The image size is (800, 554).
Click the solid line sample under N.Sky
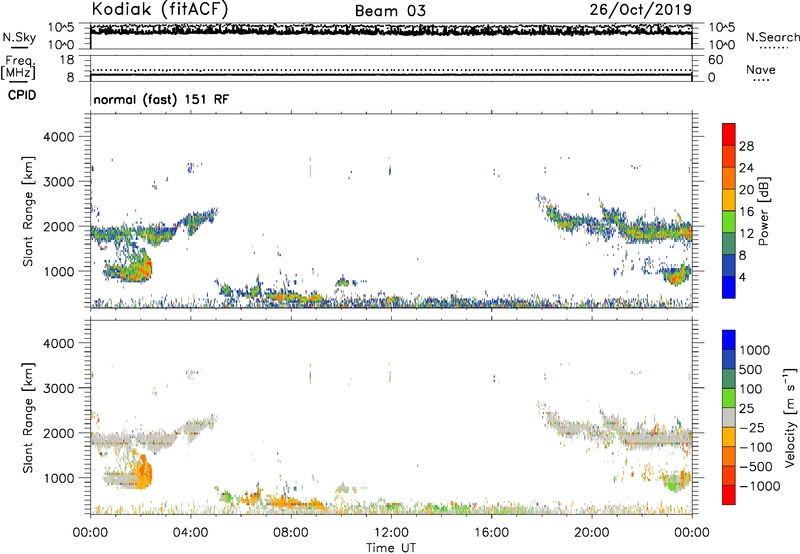(x=19, y=47)
